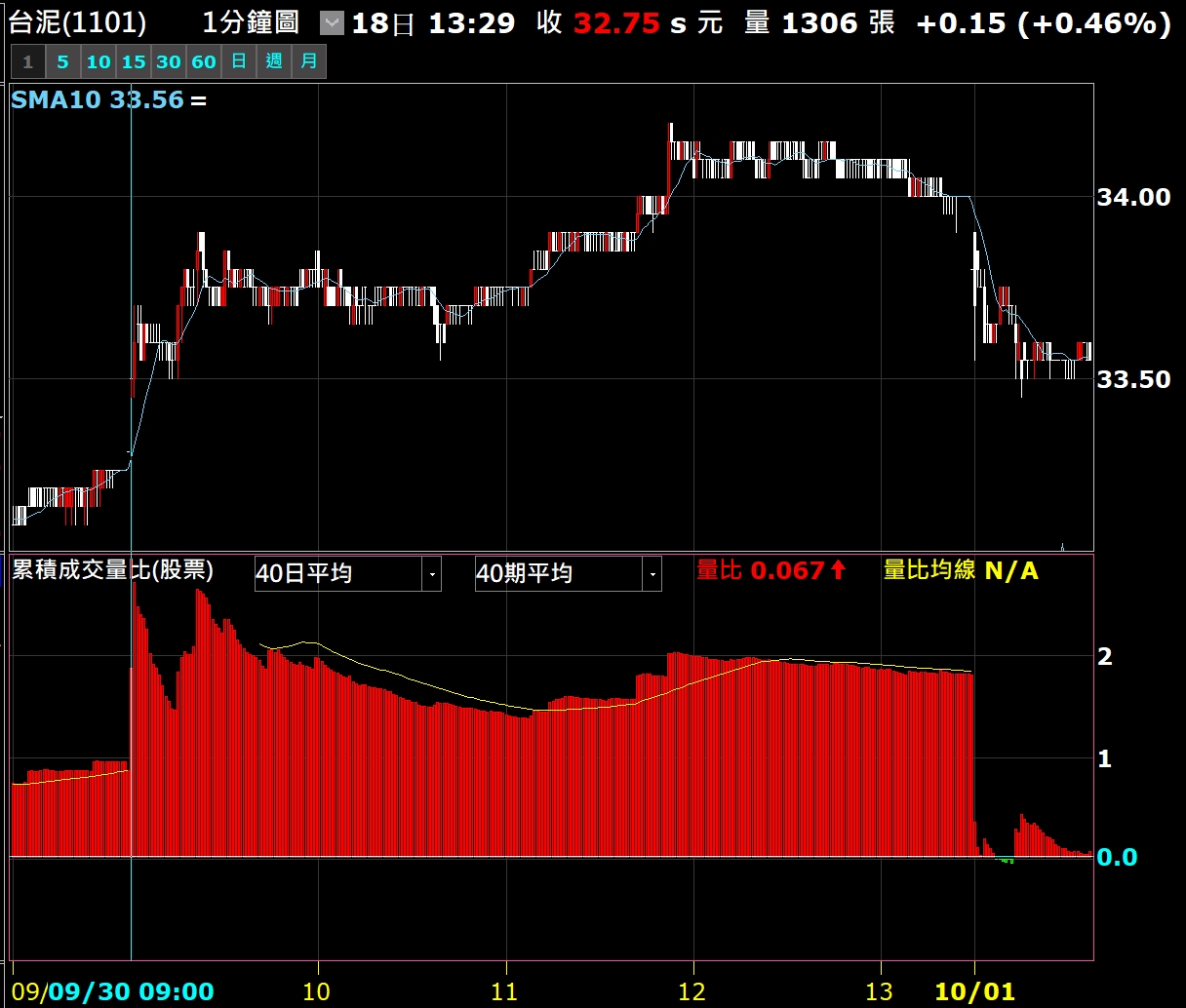The width and height of the screenshot is (1186, 1008).
Task: Select the 60-minute chart interval
Action: point(203,62)
